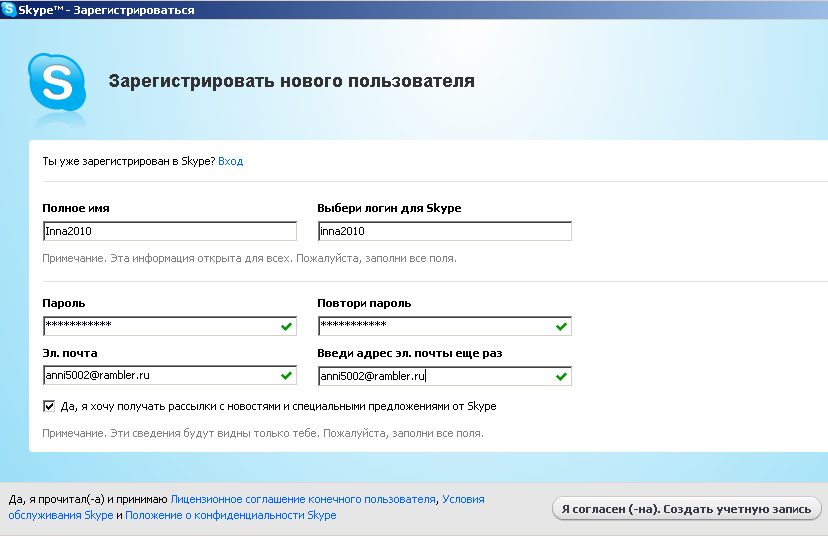Focus the Полное имя input field
The image size is (828, 536).
pos(168,231)
